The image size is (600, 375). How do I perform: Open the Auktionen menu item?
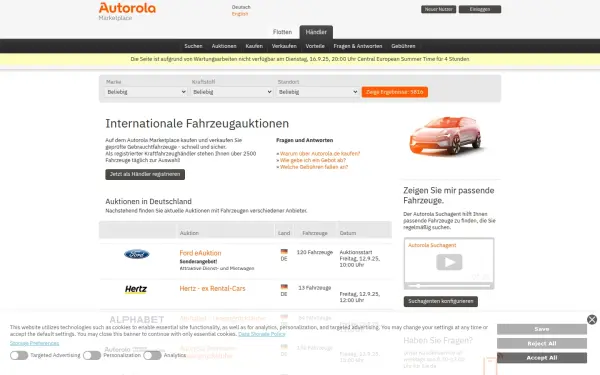point(224,46)
